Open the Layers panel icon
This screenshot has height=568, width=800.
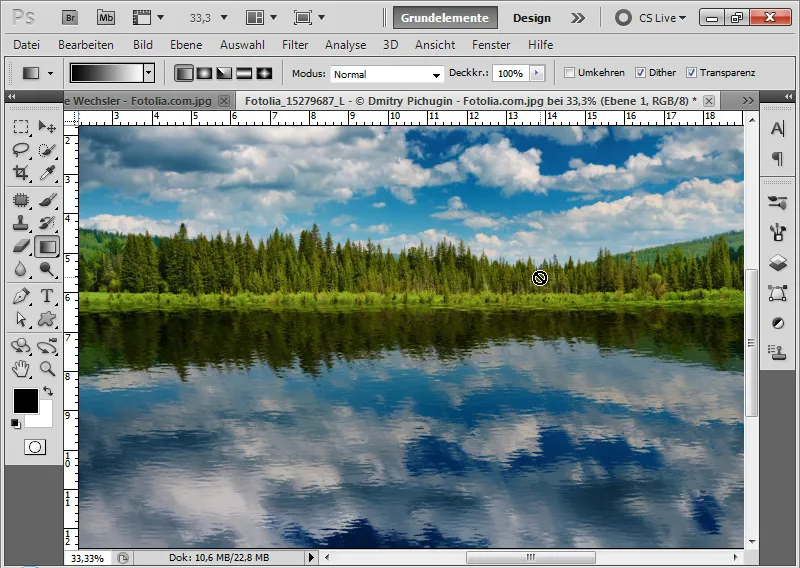[x=777, y=263]
